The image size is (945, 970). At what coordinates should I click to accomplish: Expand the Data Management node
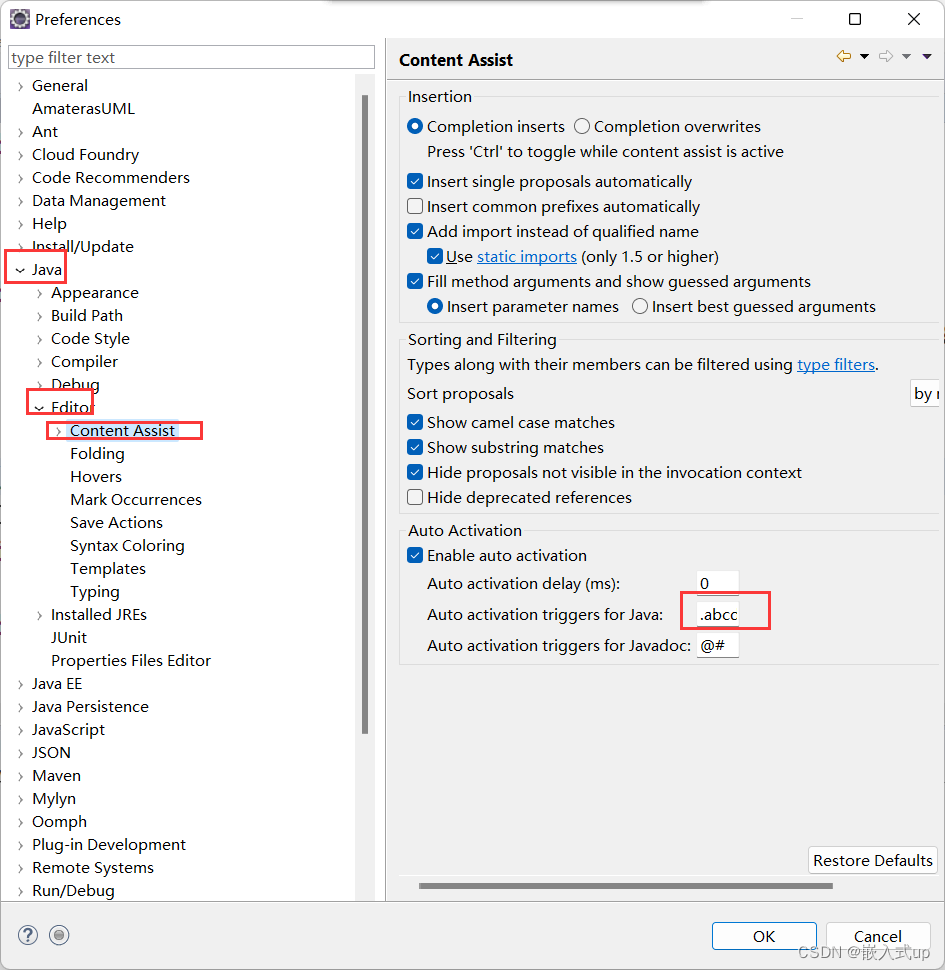pos(20,202)
